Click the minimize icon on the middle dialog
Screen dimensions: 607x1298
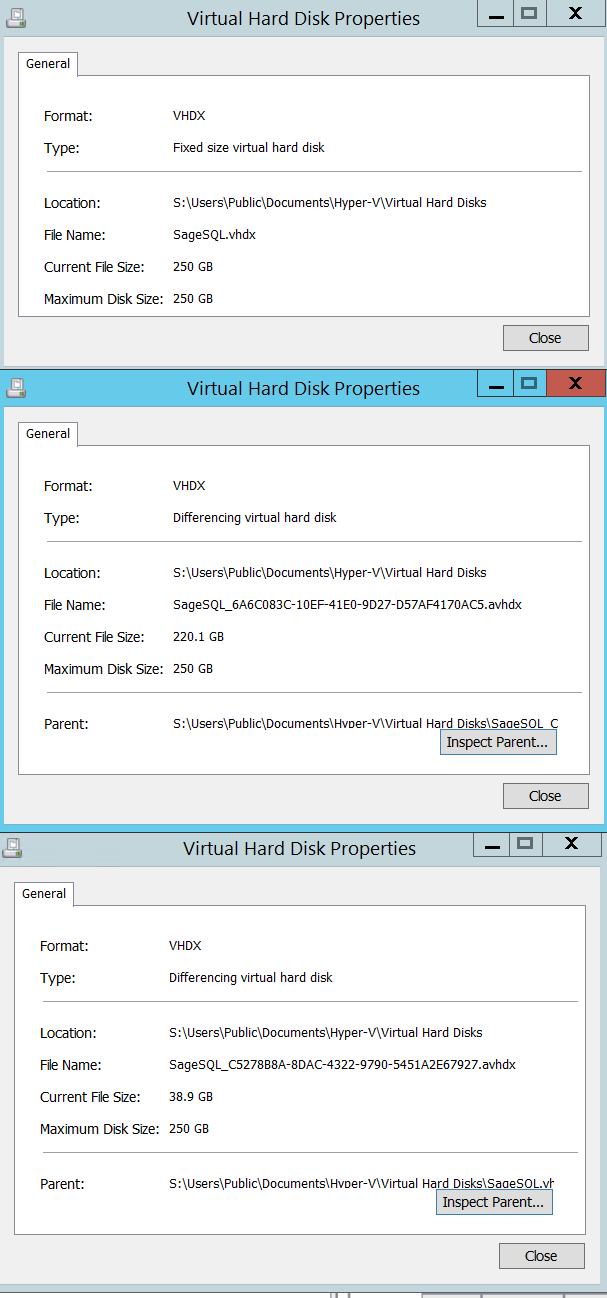coord(495,383)
